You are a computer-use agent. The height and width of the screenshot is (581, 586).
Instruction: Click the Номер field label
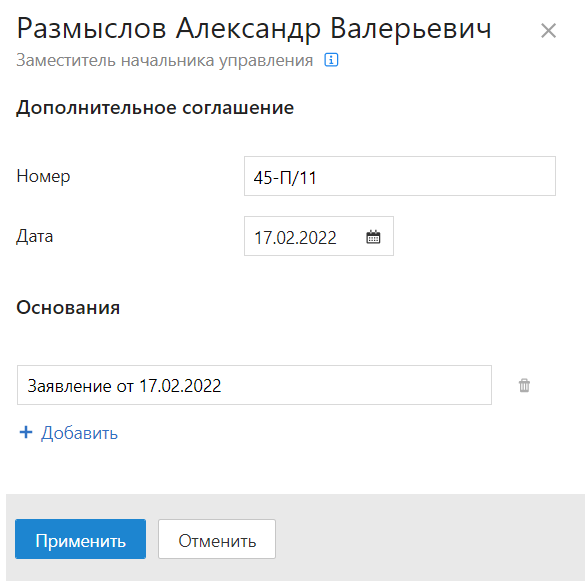click(43, 176)
